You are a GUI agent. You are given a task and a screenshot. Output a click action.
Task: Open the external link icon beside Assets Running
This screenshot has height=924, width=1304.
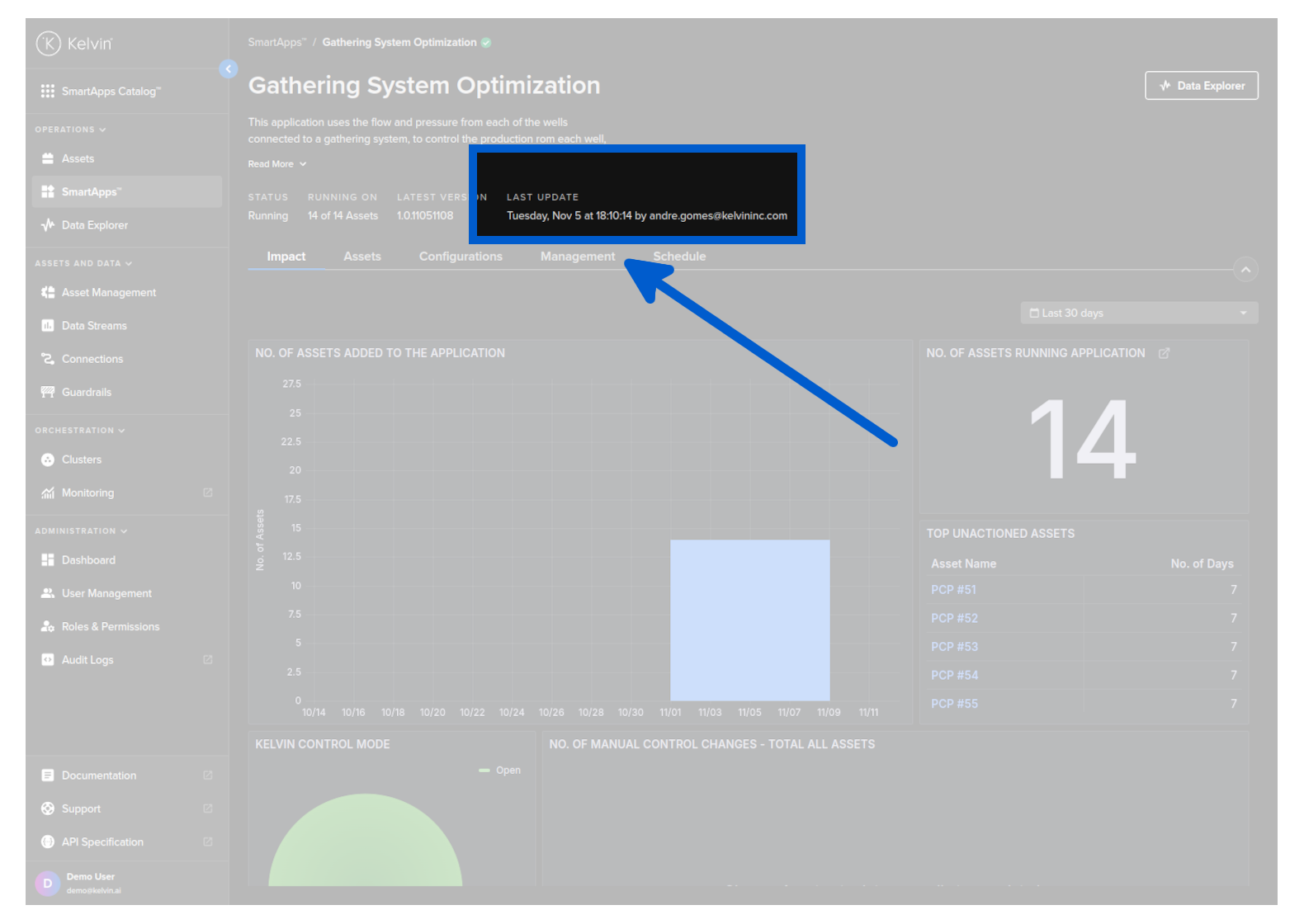point(1164,353)
